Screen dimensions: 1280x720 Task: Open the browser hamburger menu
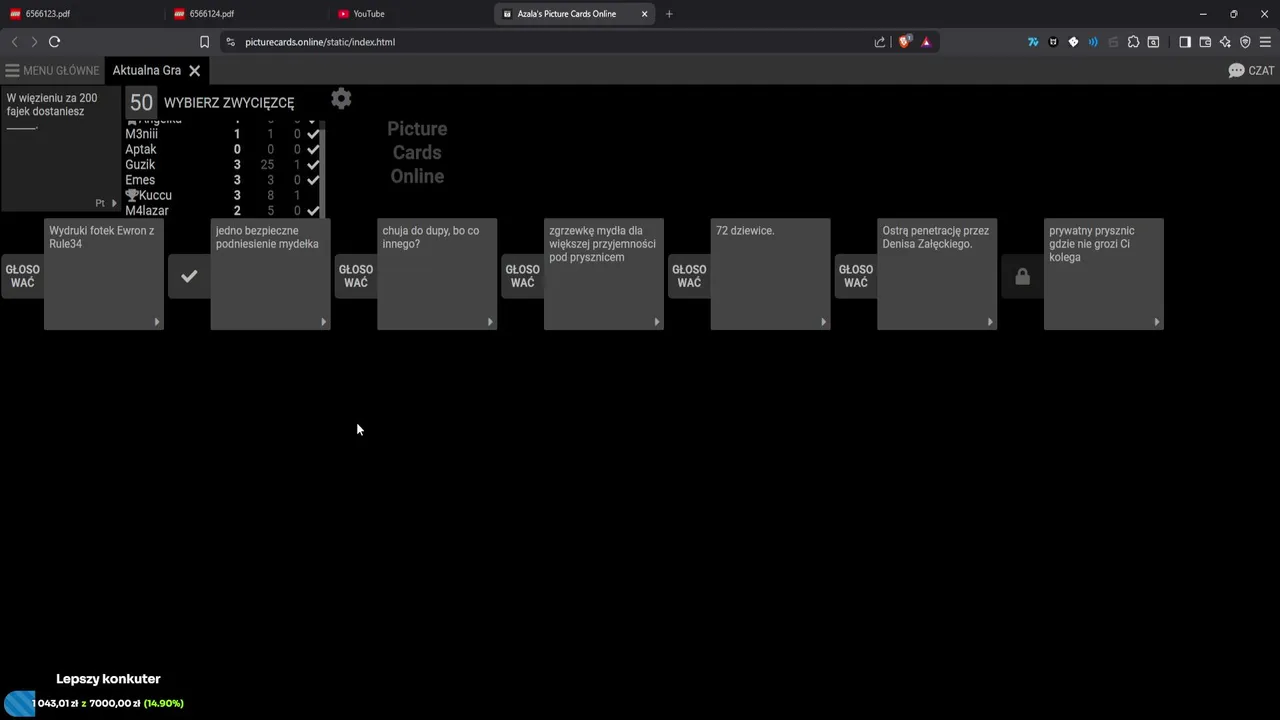[1265, 42]
